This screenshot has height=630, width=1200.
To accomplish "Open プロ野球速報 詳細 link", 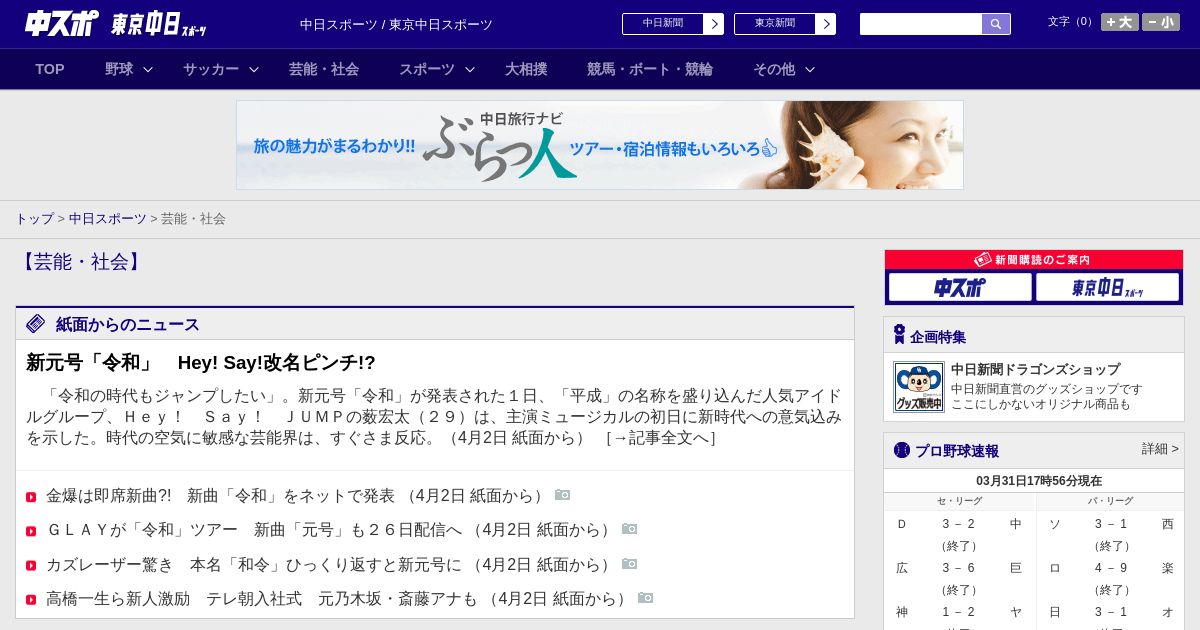I will [1160, 449].
